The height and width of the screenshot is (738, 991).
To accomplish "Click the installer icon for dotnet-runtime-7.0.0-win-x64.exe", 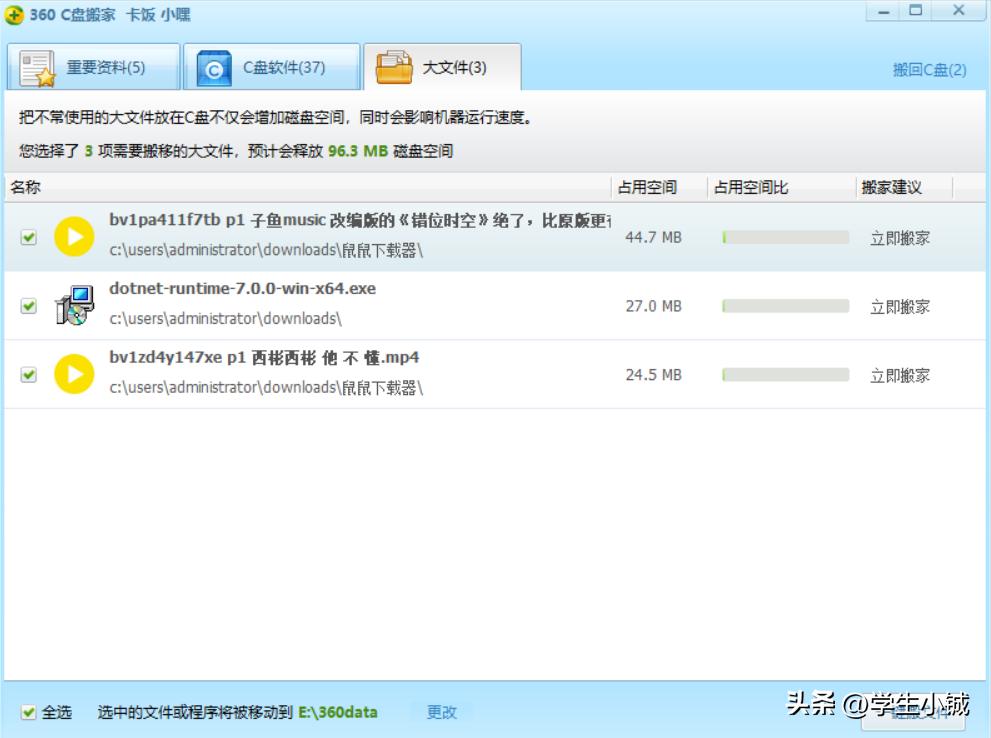I will click(x=73, y=306).
